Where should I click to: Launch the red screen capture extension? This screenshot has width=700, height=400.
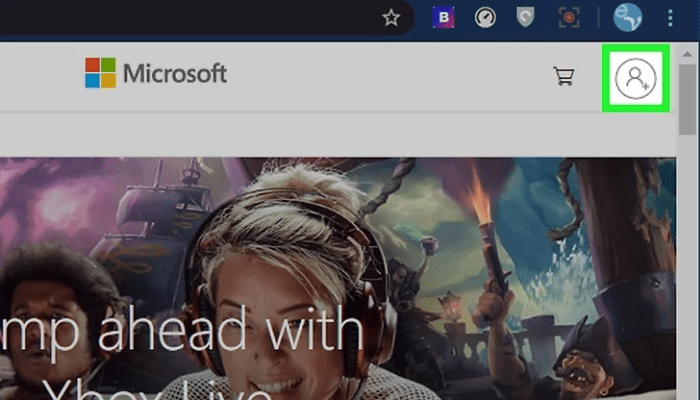(x=569, y=17)
